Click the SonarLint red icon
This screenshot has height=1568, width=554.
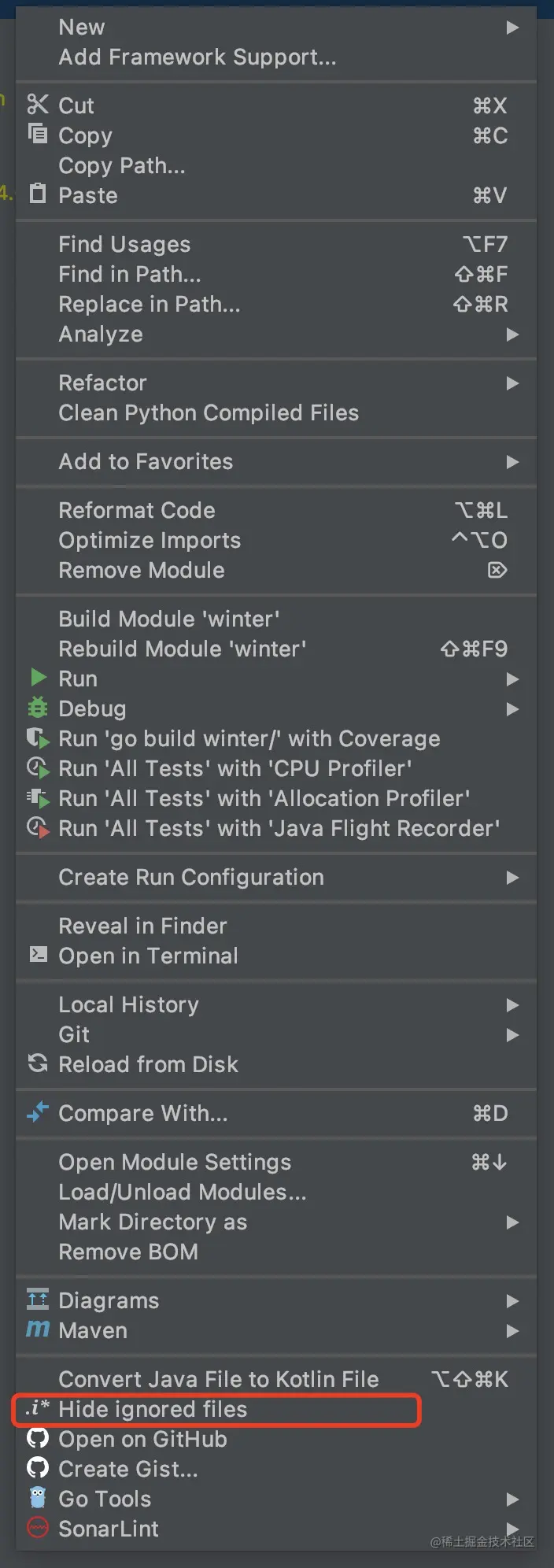pyautogui.click(x=37, y=1528)
